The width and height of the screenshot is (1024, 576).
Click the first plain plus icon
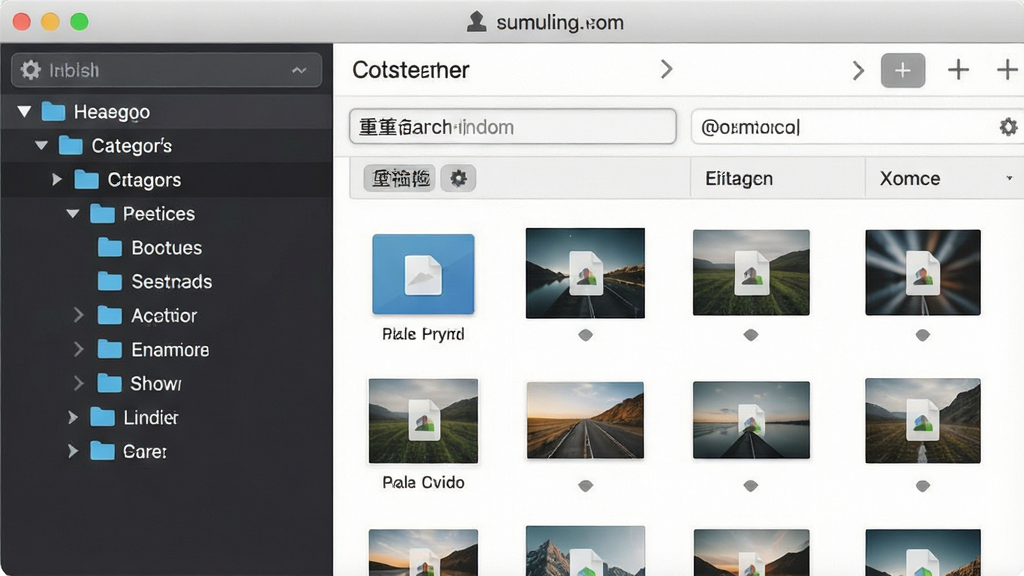click(958, 70)
